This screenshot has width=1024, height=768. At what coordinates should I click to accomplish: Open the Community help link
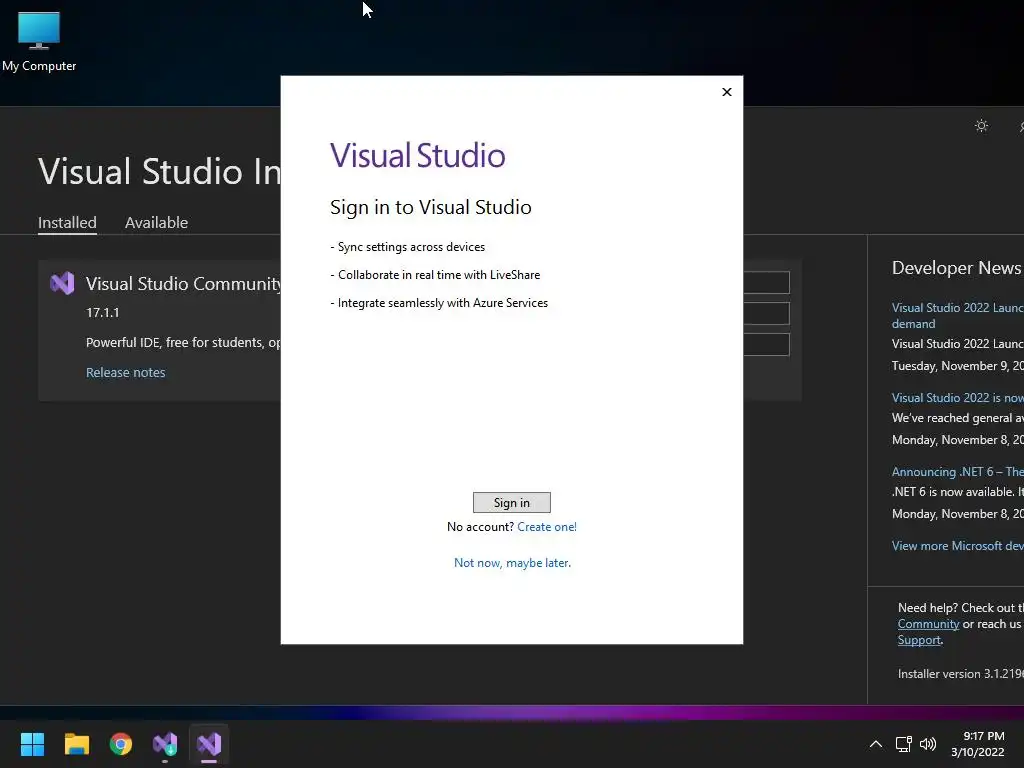coord(928,624)
